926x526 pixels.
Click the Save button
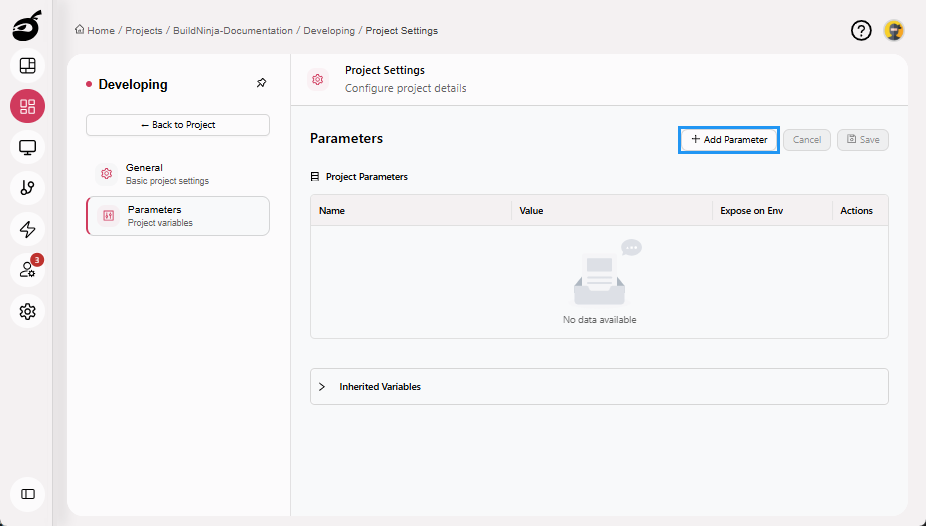click(863, 140)
